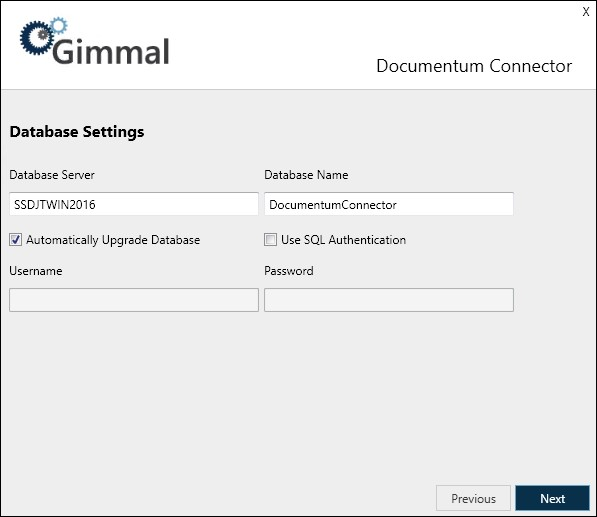The image size is (597, 517).
Task: Click the small light-blue gear icon
Action: [59, 26]
